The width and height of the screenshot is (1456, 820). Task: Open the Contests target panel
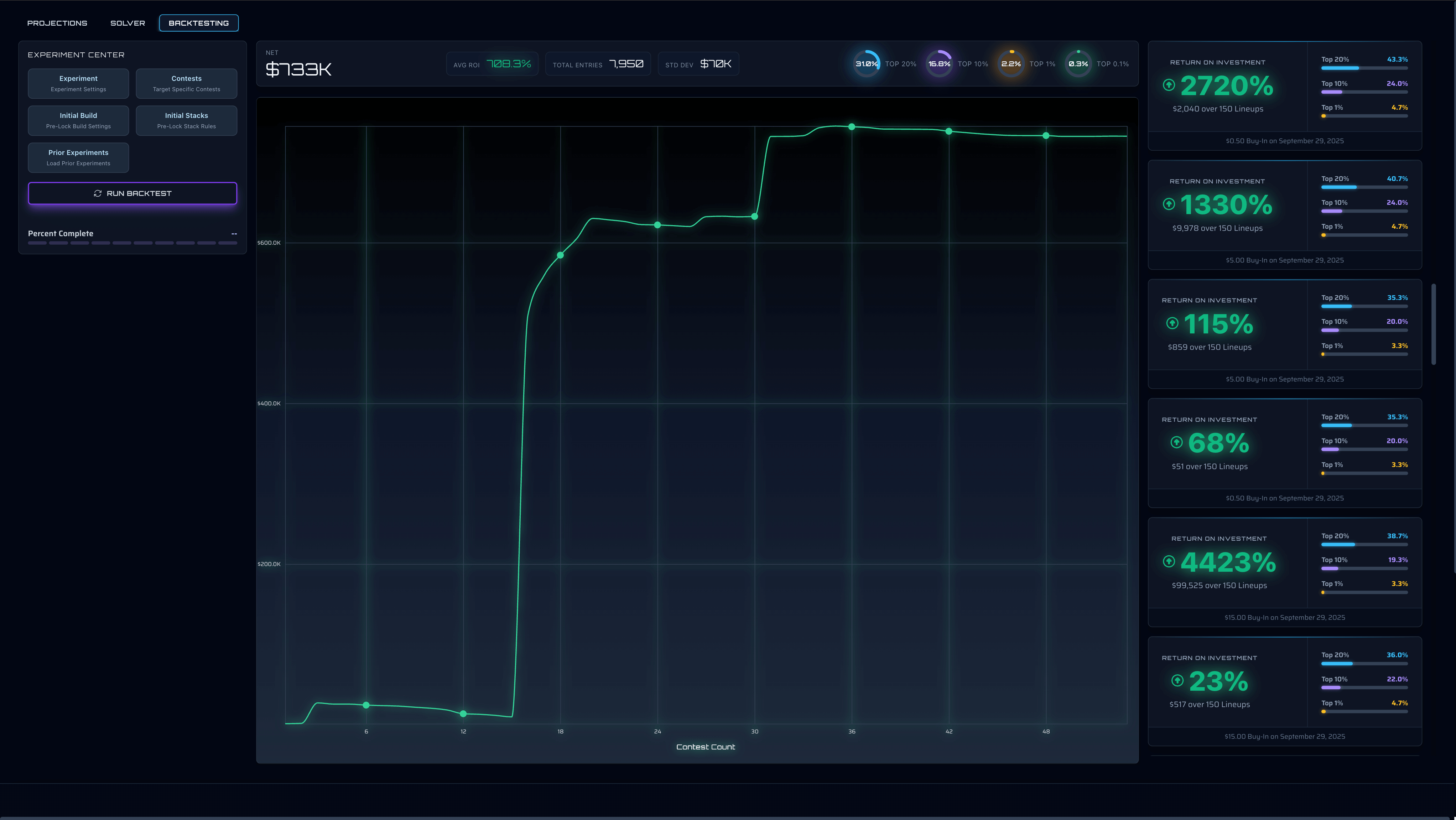(x=187, y=83)
